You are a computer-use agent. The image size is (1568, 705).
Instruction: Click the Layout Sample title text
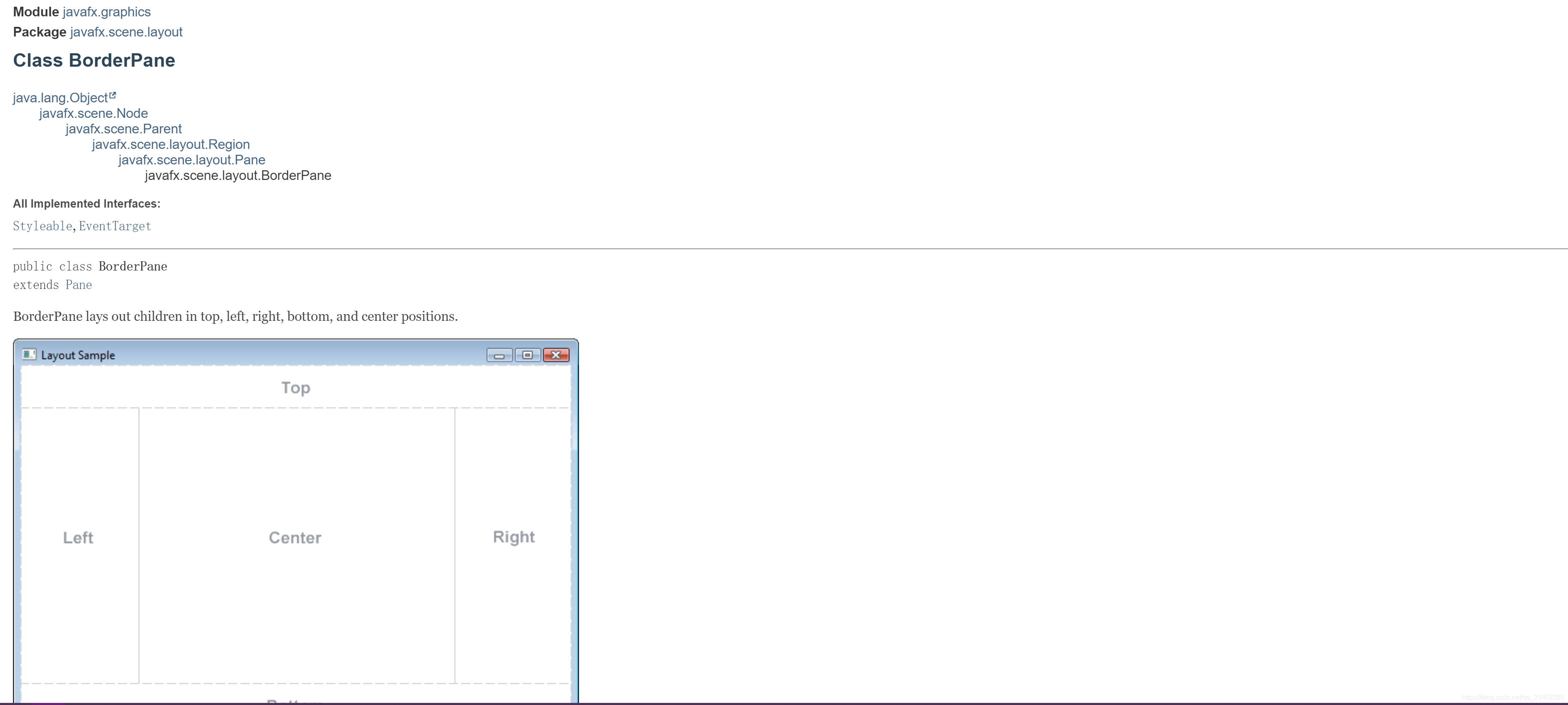point(78,356)
